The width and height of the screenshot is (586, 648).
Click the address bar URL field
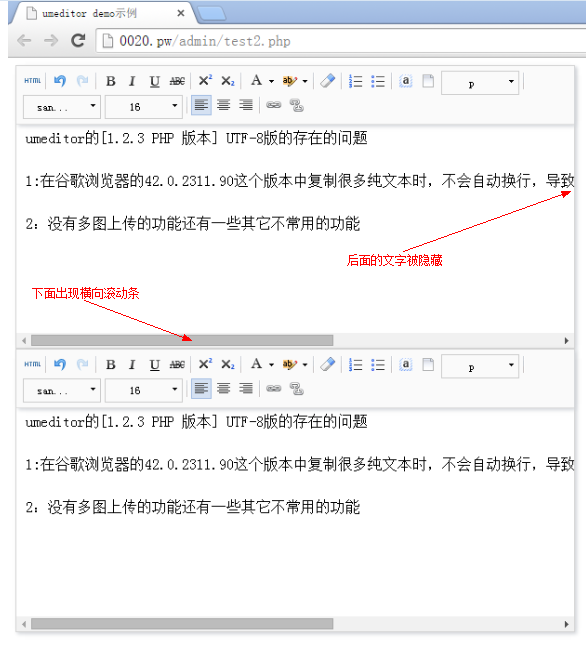[x=341, y=40]
